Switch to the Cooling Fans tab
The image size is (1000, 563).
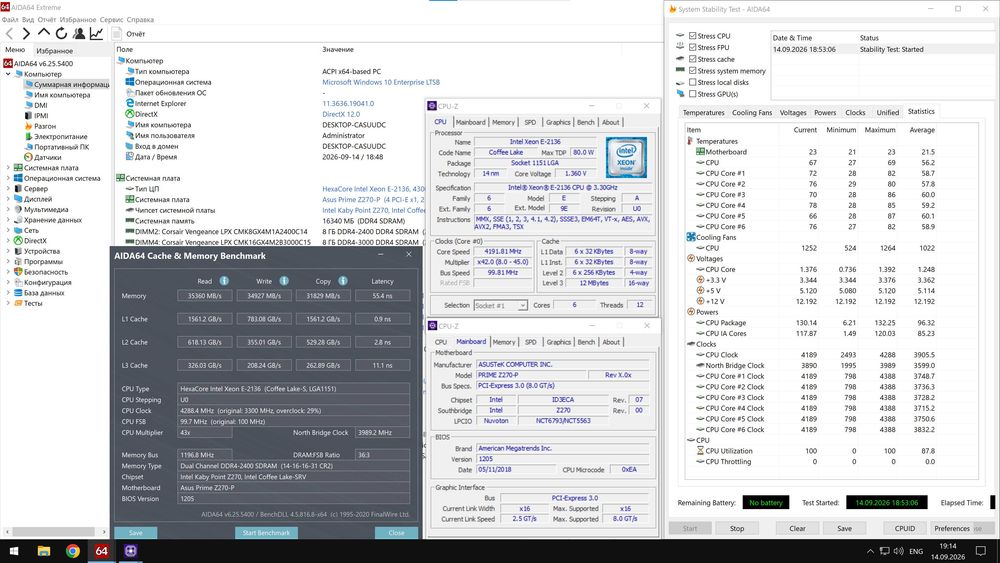pos(752,113)
